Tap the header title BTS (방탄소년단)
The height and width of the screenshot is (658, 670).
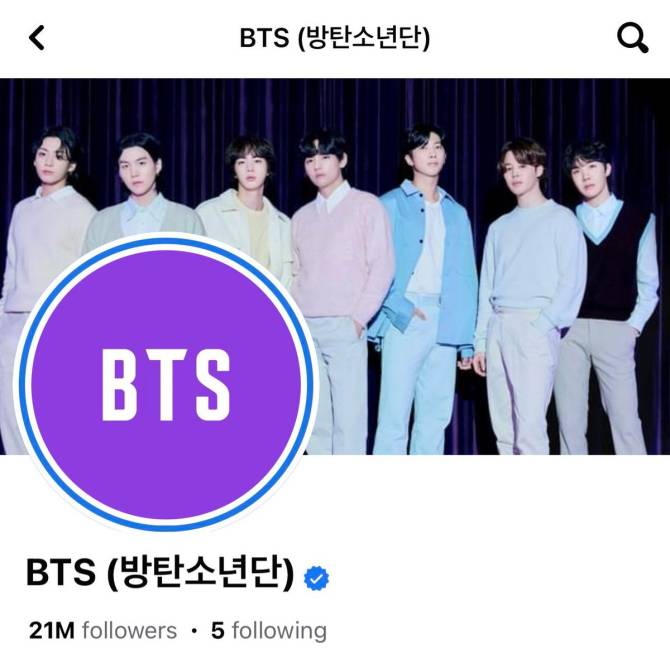[x=335, y=38]
